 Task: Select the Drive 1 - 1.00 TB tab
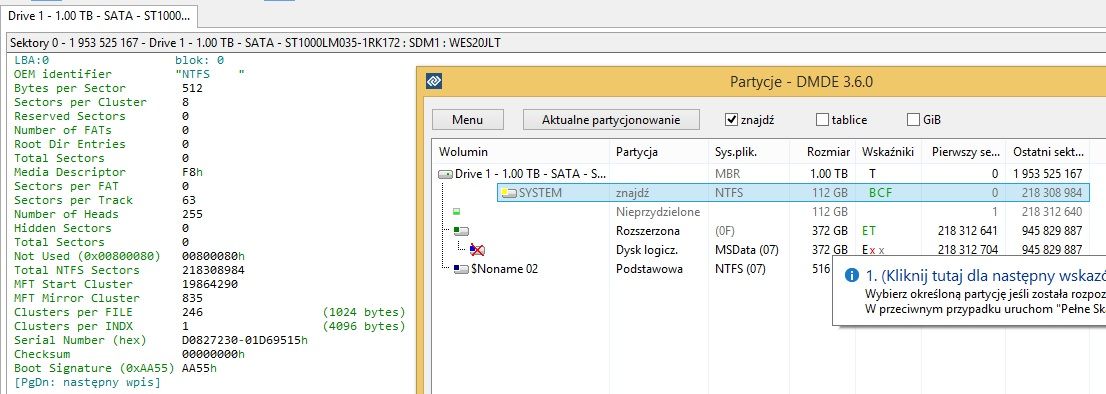(99, 16)
